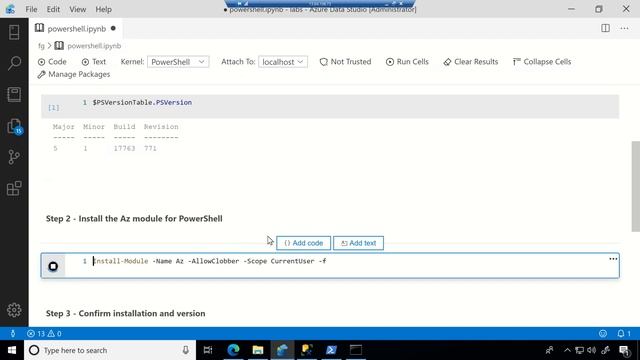Open File Explorer from the taskbar
Image resolution: width=640 pixels, height=360 pixels.
tap(258, 350)
